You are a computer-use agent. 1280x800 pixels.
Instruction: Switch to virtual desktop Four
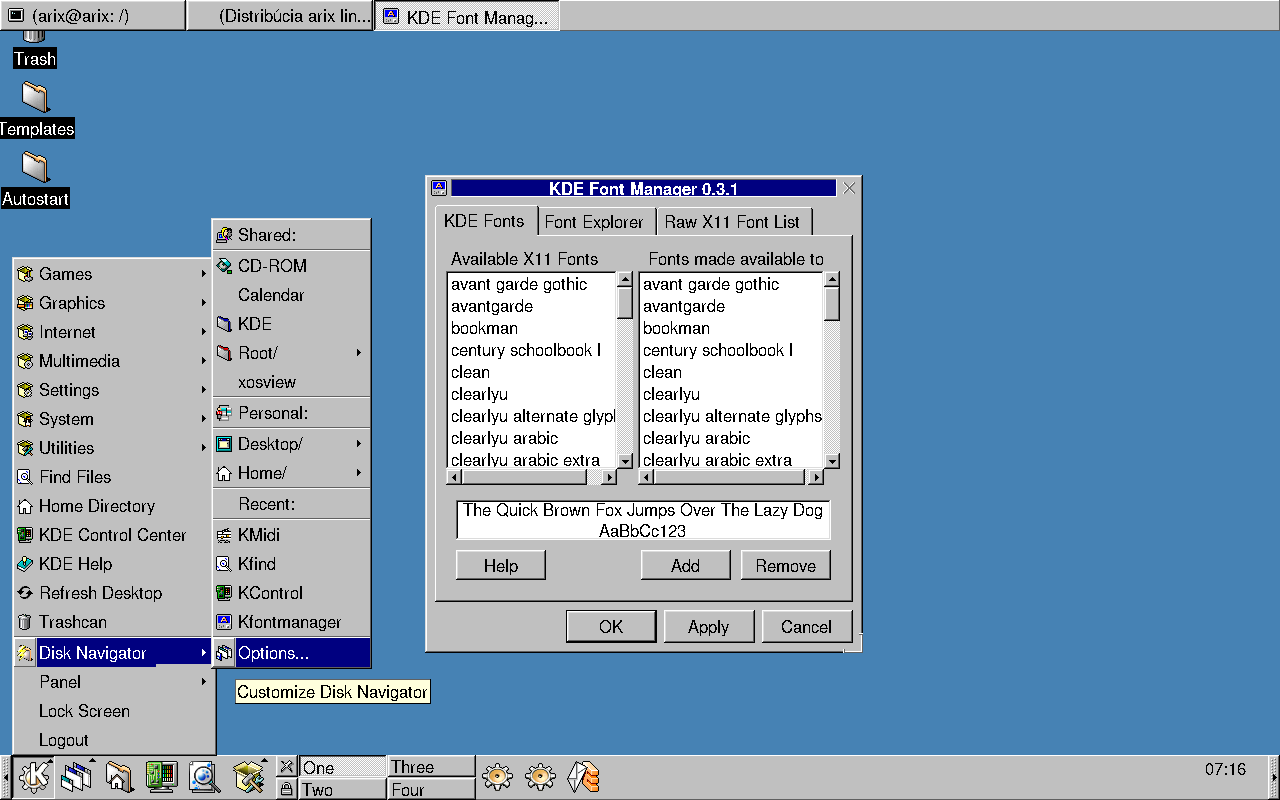(x=431, y=789)
